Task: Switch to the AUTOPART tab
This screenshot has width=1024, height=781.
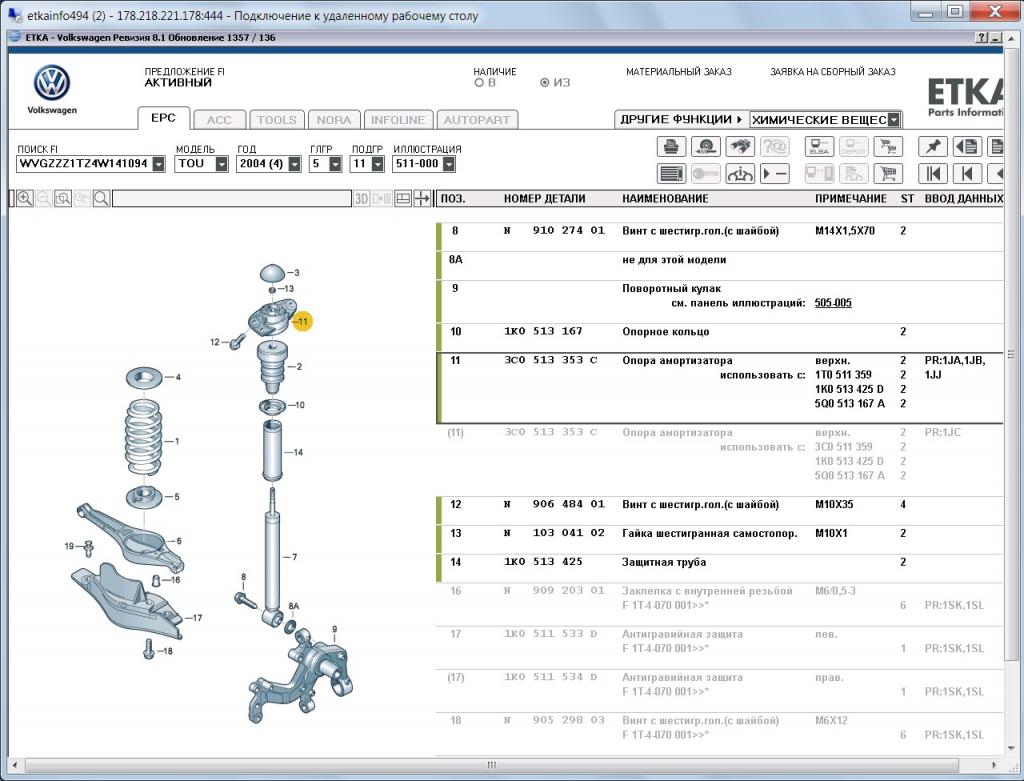Action: (x=477, y=120)
